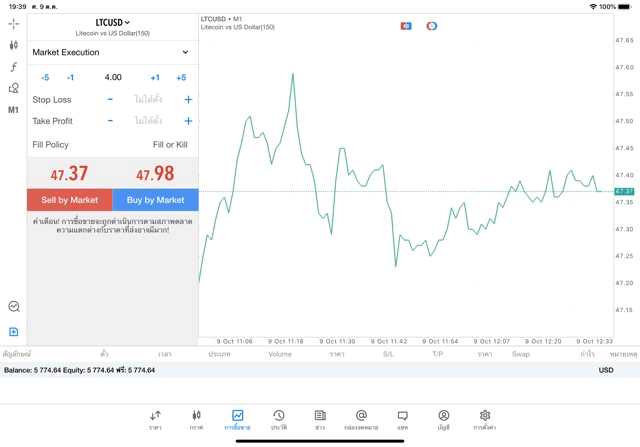The image size is (640, 447).
Task: Click the 19:39 status bar clock
Action: click(18, 7)
